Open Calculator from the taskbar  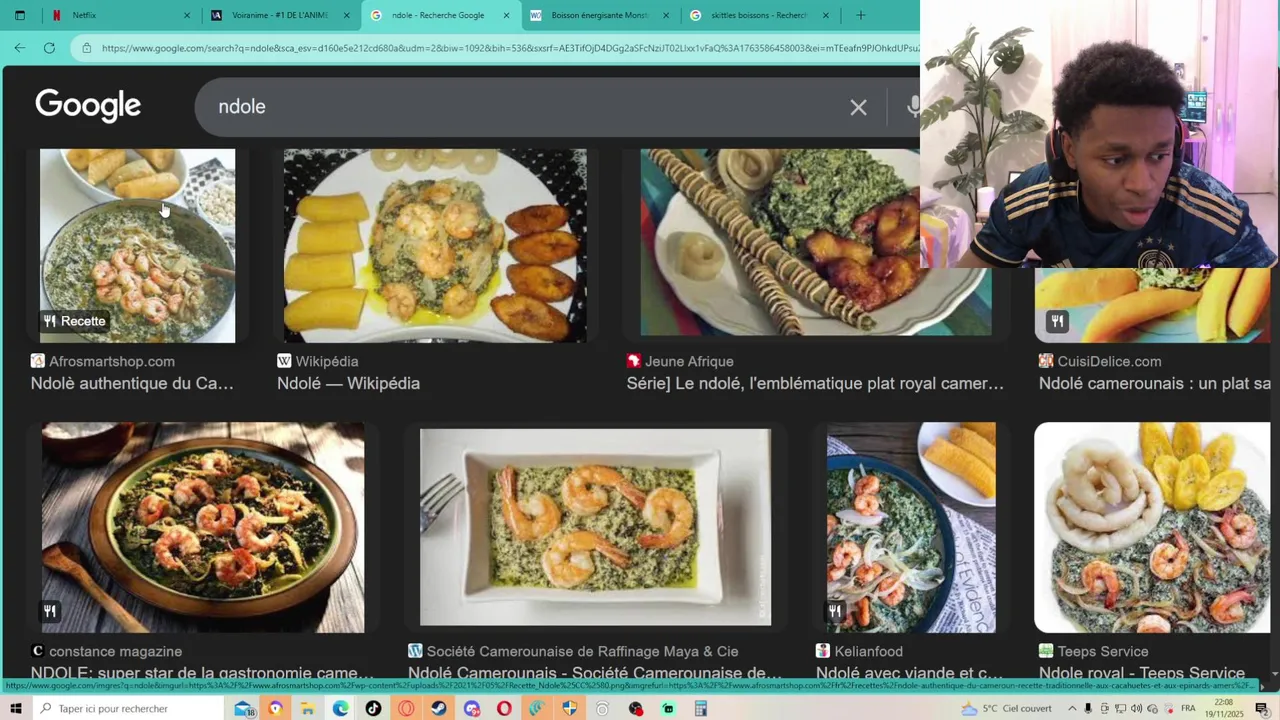701,709
